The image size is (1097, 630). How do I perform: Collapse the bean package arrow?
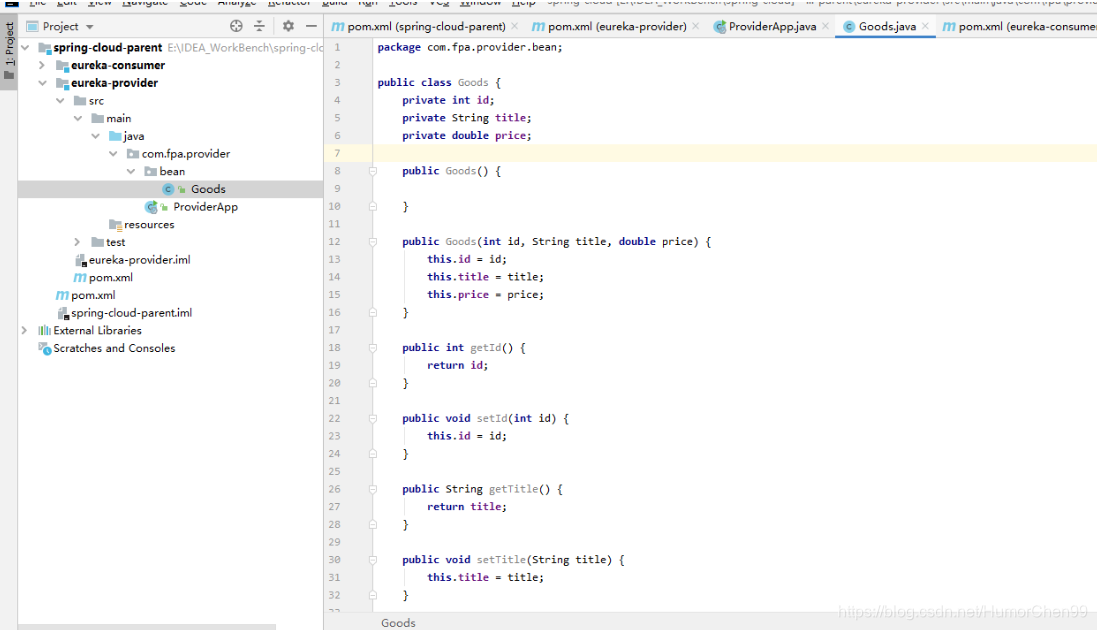[x=131, y=172]
